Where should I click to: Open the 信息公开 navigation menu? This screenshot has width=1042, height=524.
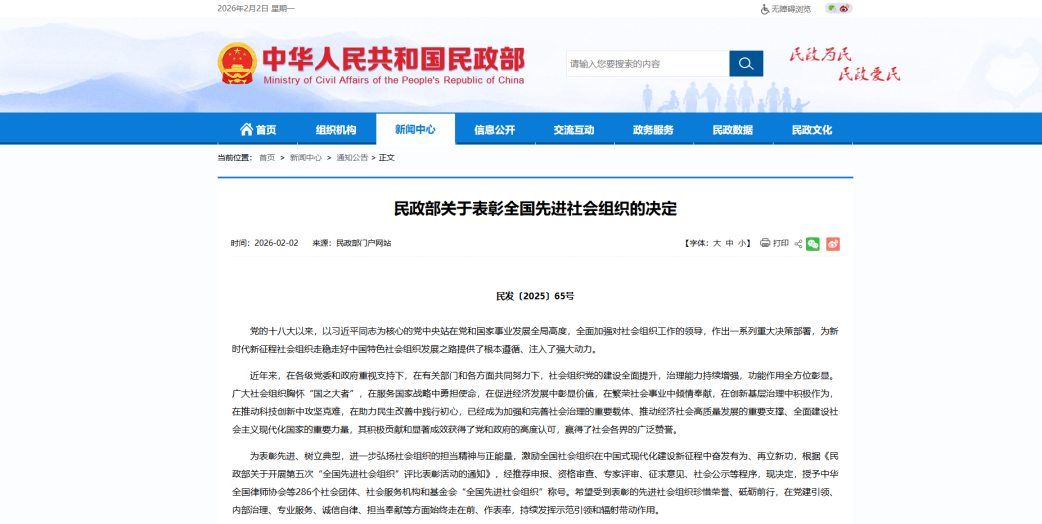tap(494, 130)
